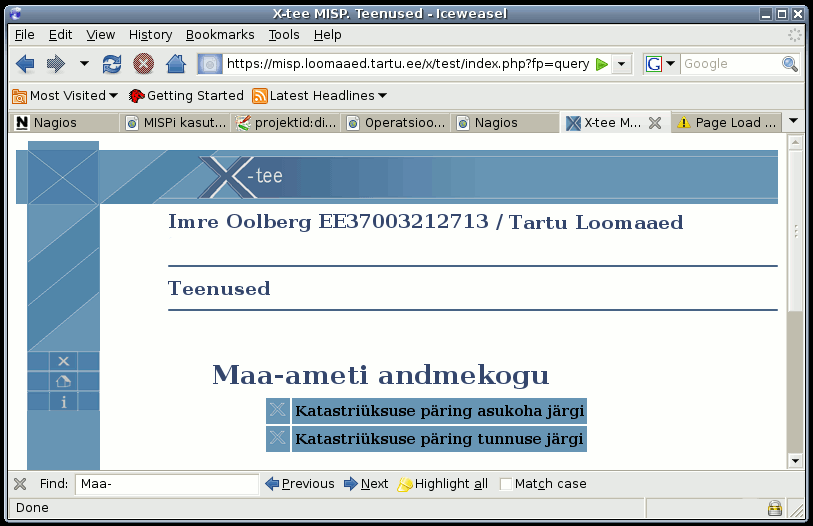
Task: Switch to the Nagios tab with globe icon
Action: click(506, 123)
